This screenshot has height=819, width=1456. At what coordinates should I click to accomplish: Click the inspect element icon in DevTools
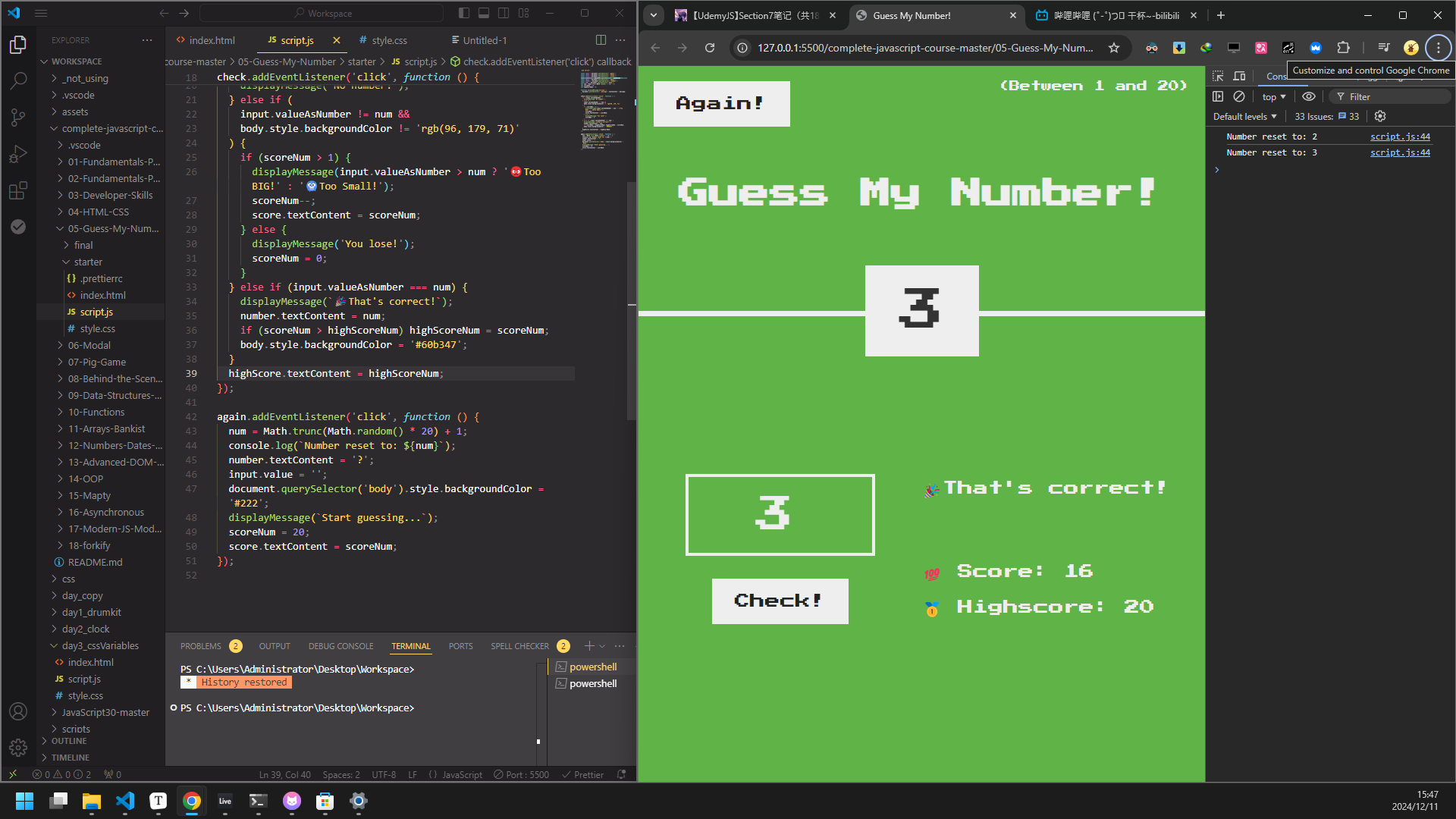(x=1218, y=76)
